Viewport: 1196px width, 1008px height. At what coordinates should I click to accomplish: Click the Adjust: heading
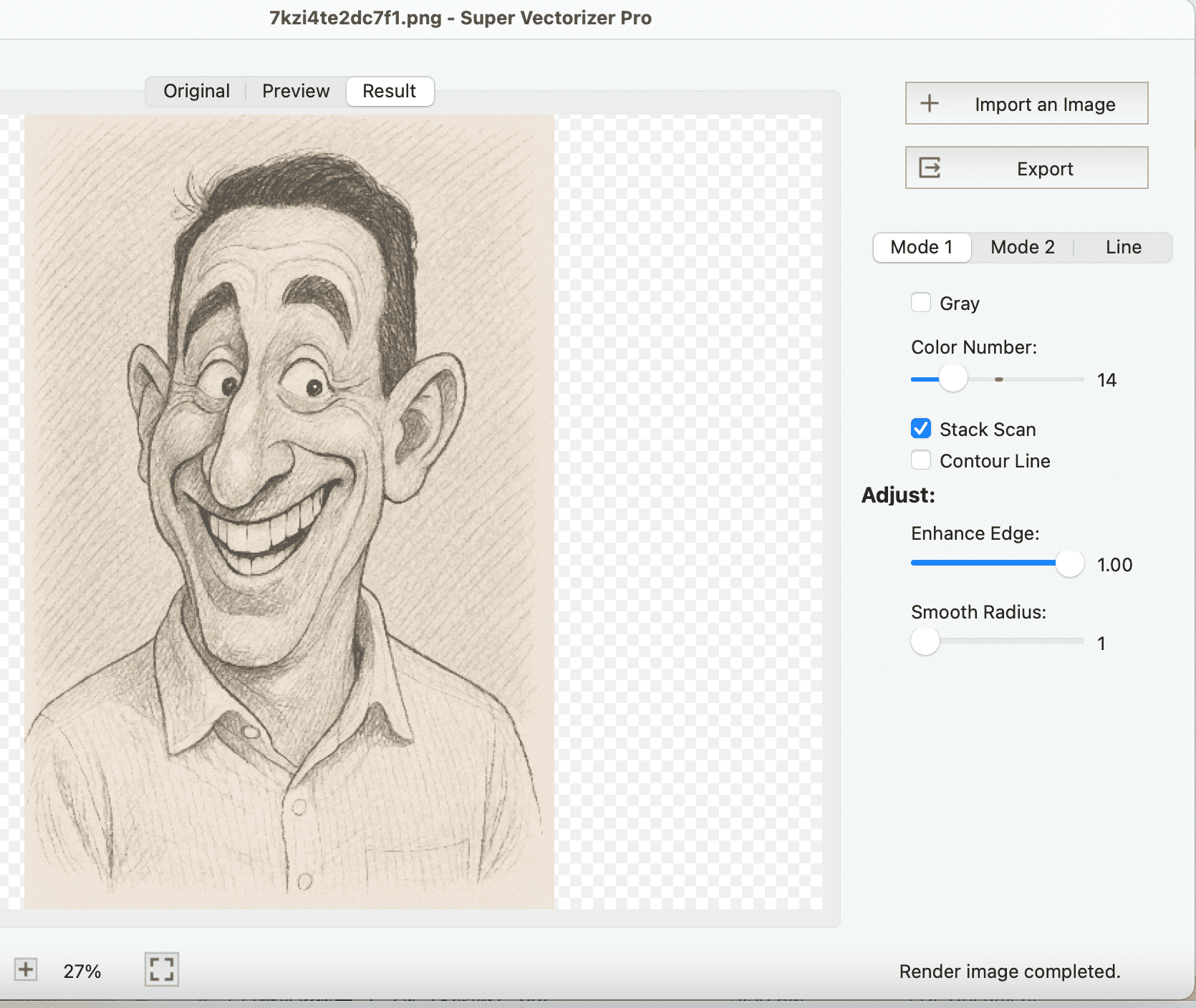[x=898, y=495]
